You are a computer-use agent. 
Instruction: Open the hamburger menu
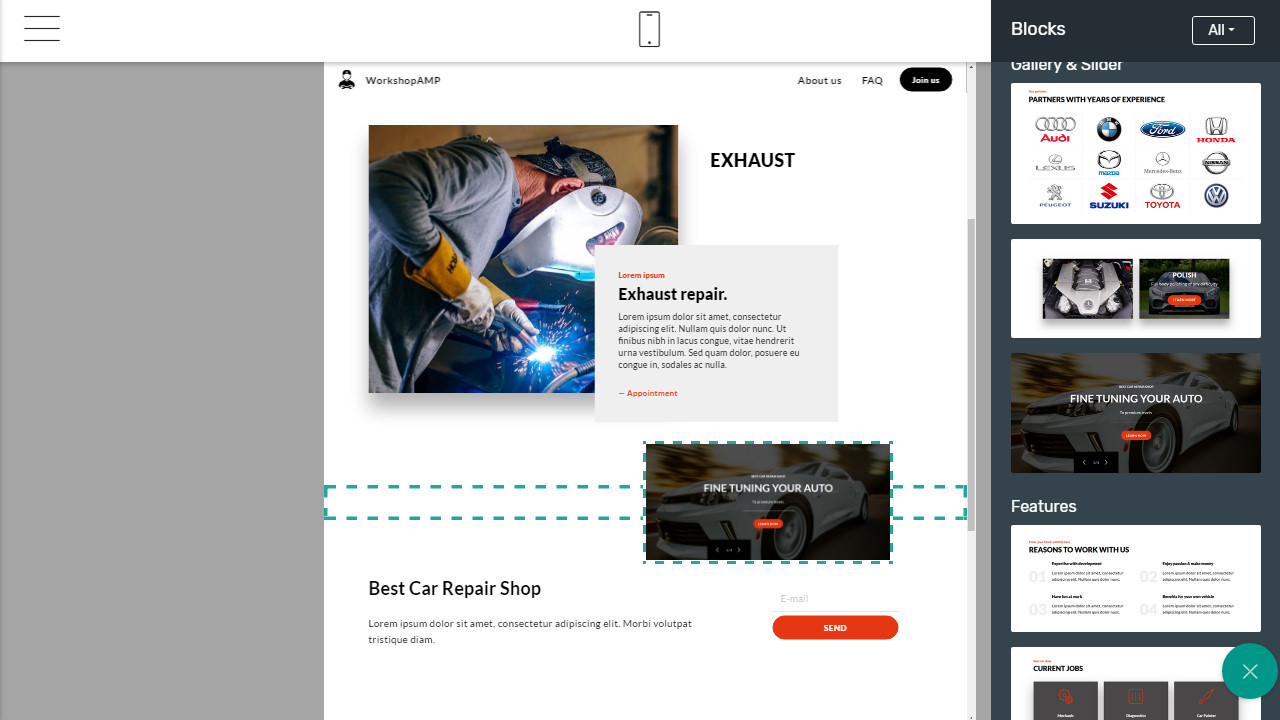[42, 29]
